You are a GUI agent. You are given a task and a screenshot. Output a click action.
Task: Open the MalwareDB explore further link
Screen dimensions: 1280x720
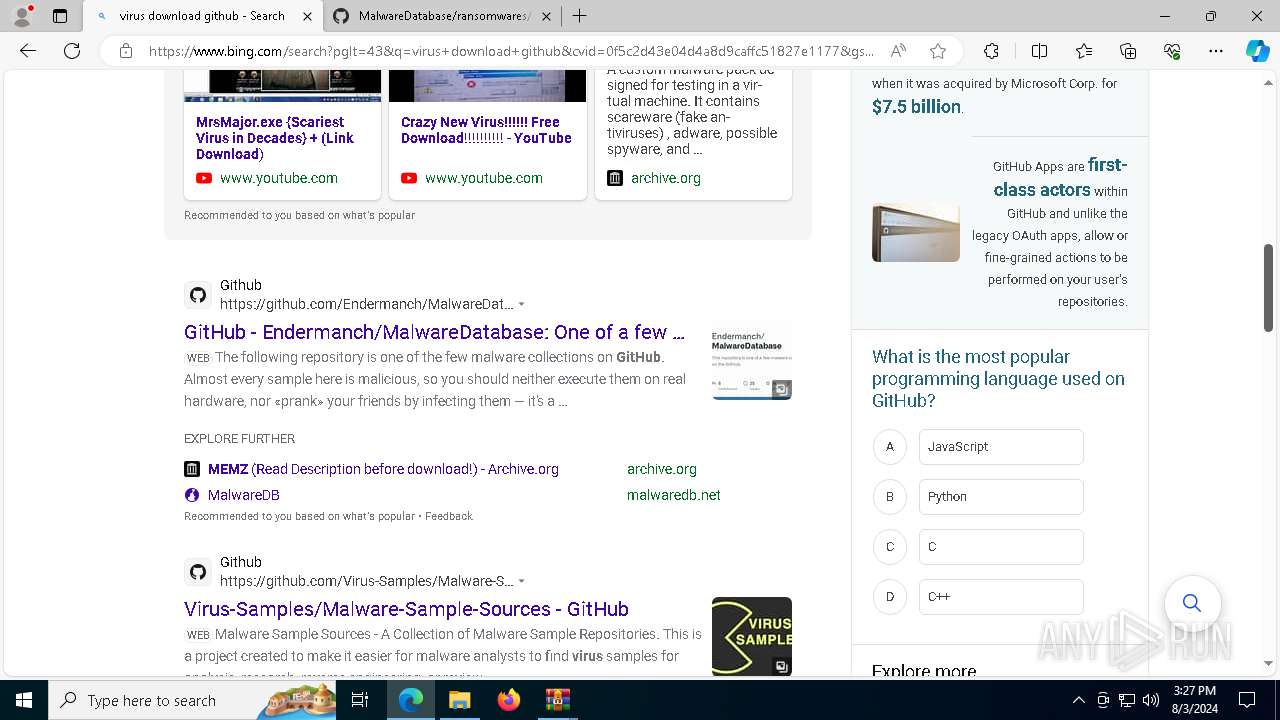(244, 495)
